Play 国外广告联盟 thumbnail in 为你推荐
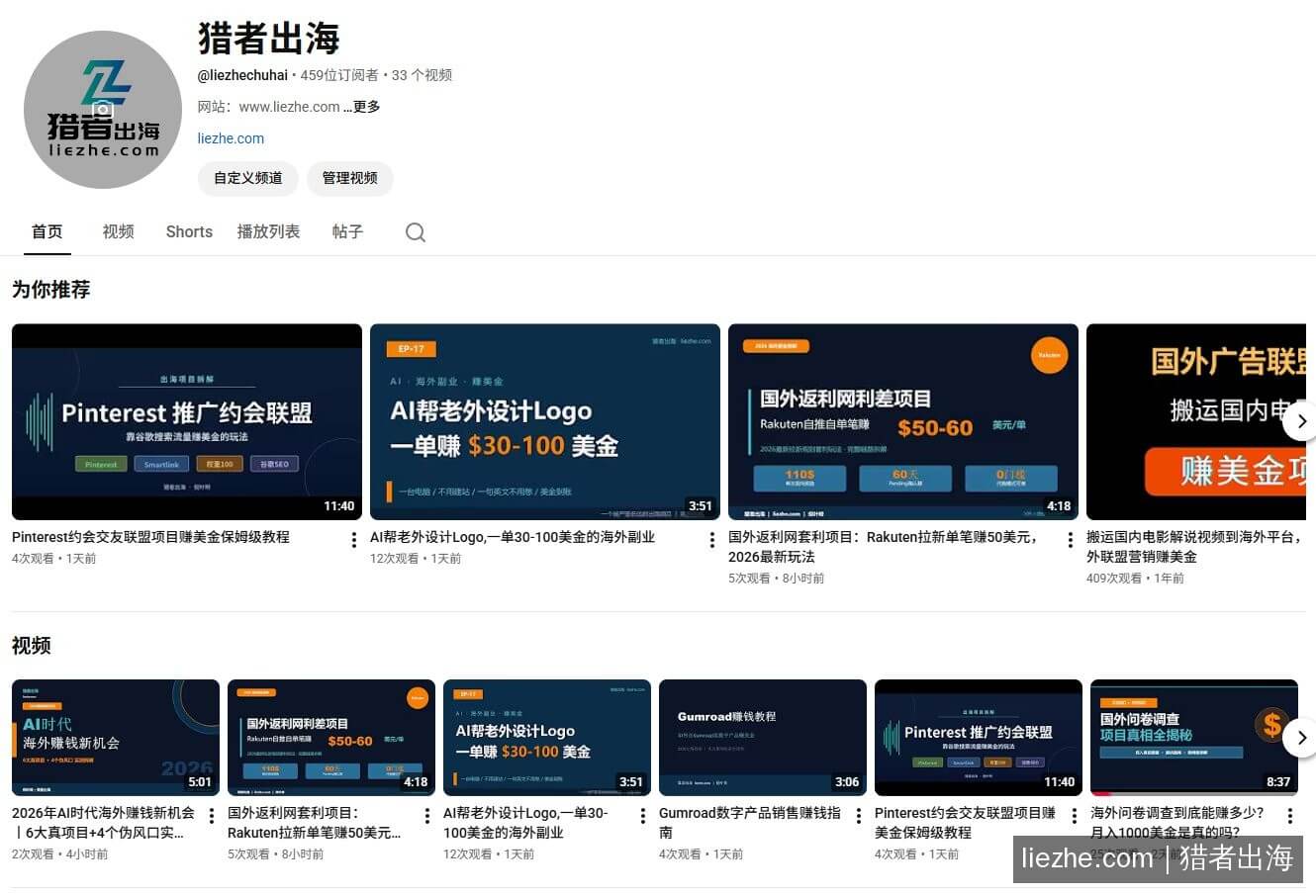Image resolution: width=1316 pixels, height=896 pixels. 1196,421
